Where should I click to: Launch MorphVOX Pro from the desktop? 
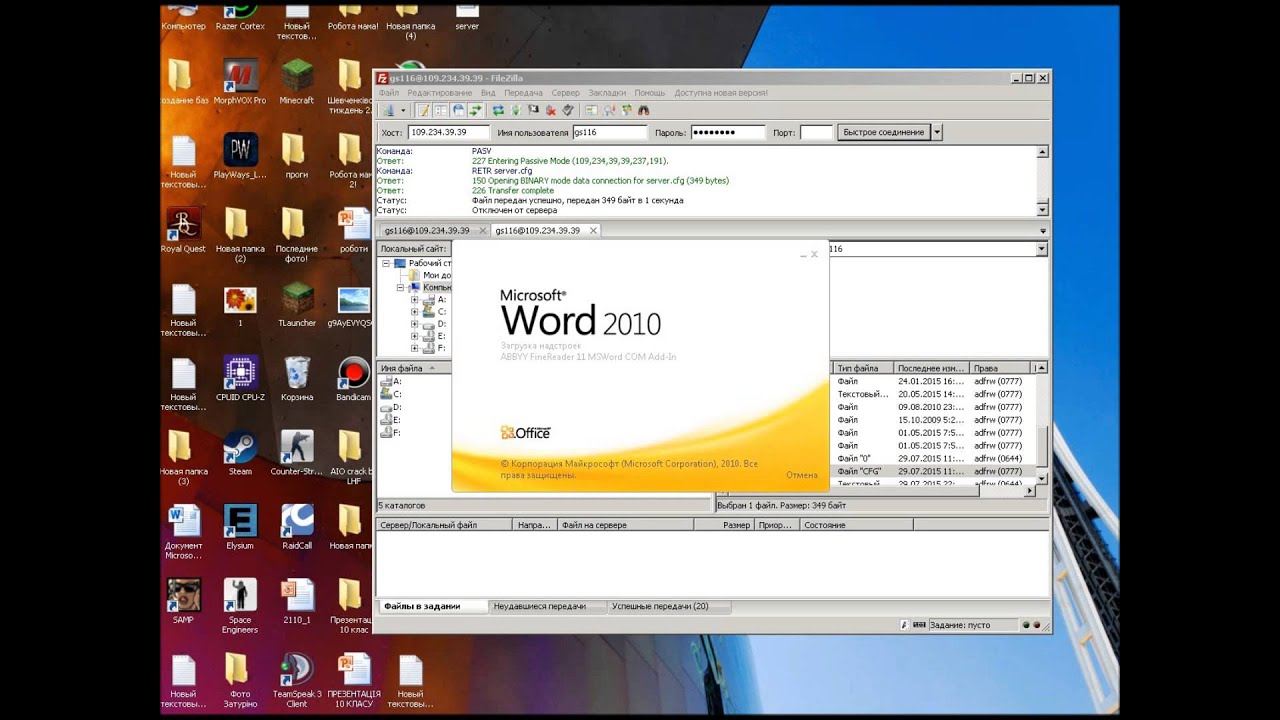[x=240, y=82]
